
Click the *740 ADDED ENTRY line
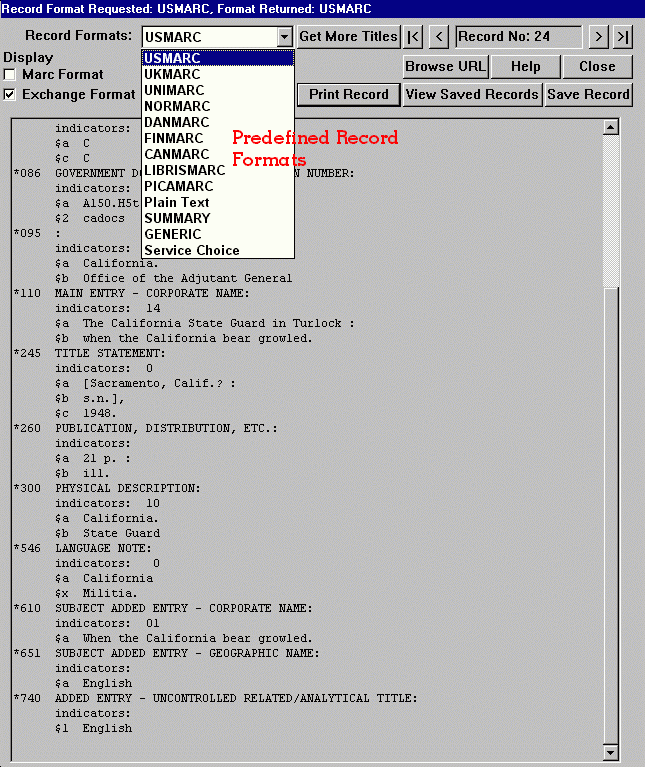pyautogui.click(x=216, y=699)
